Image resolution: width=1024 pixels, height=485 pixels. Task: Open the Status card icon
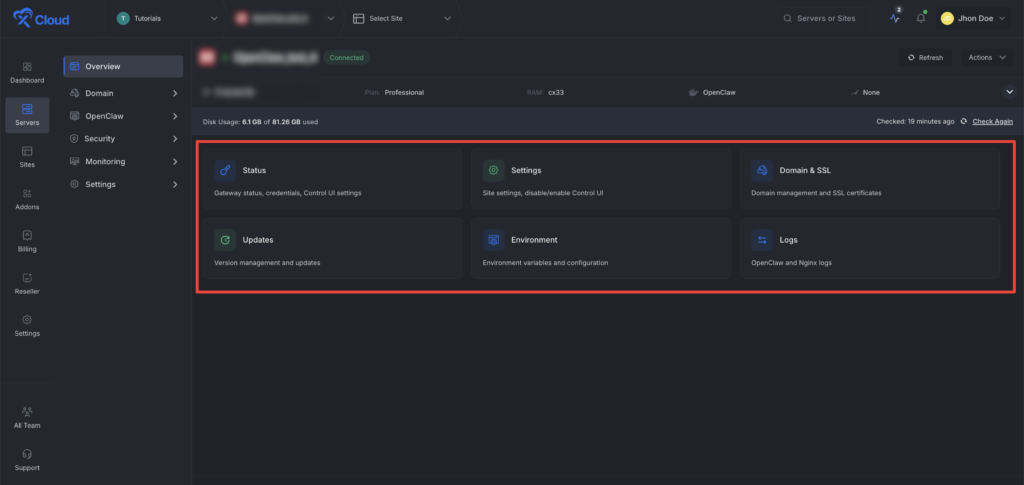[x=225, y=170]
